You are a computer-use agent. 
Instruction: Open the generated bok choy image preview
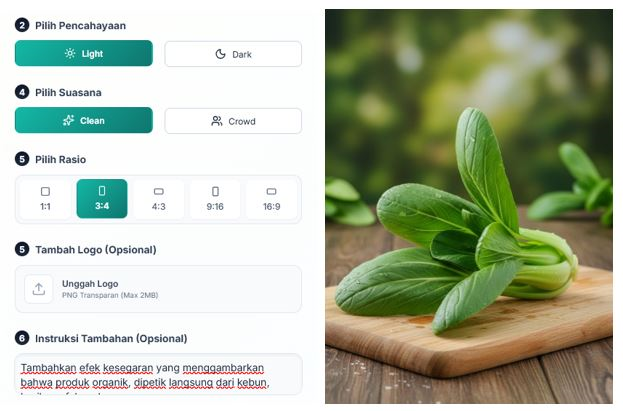tap(469, 207)
